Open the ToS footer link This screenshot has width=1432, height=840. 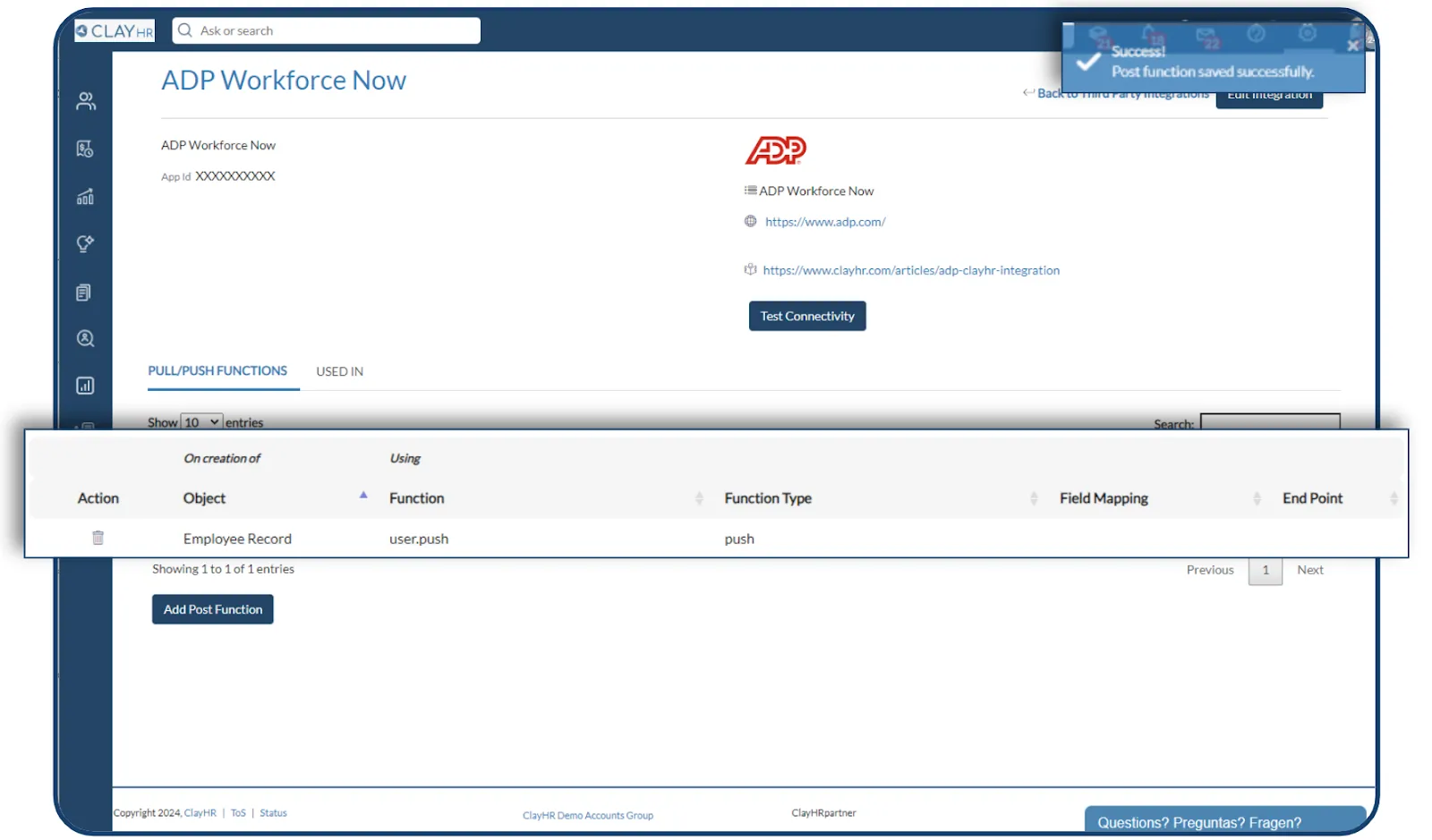(x=238, y=813)
